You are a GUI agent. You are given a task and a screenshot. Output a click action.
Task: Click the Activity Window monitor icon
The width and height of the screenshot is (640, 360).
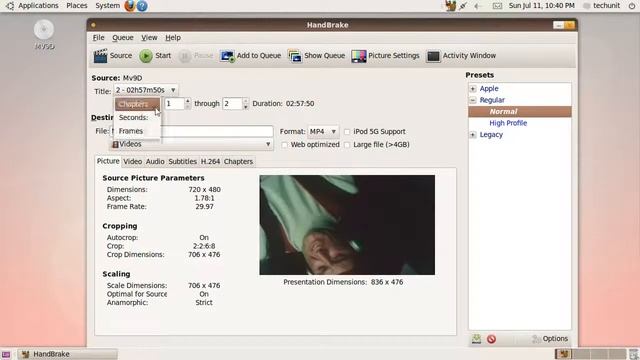point(433,56)
